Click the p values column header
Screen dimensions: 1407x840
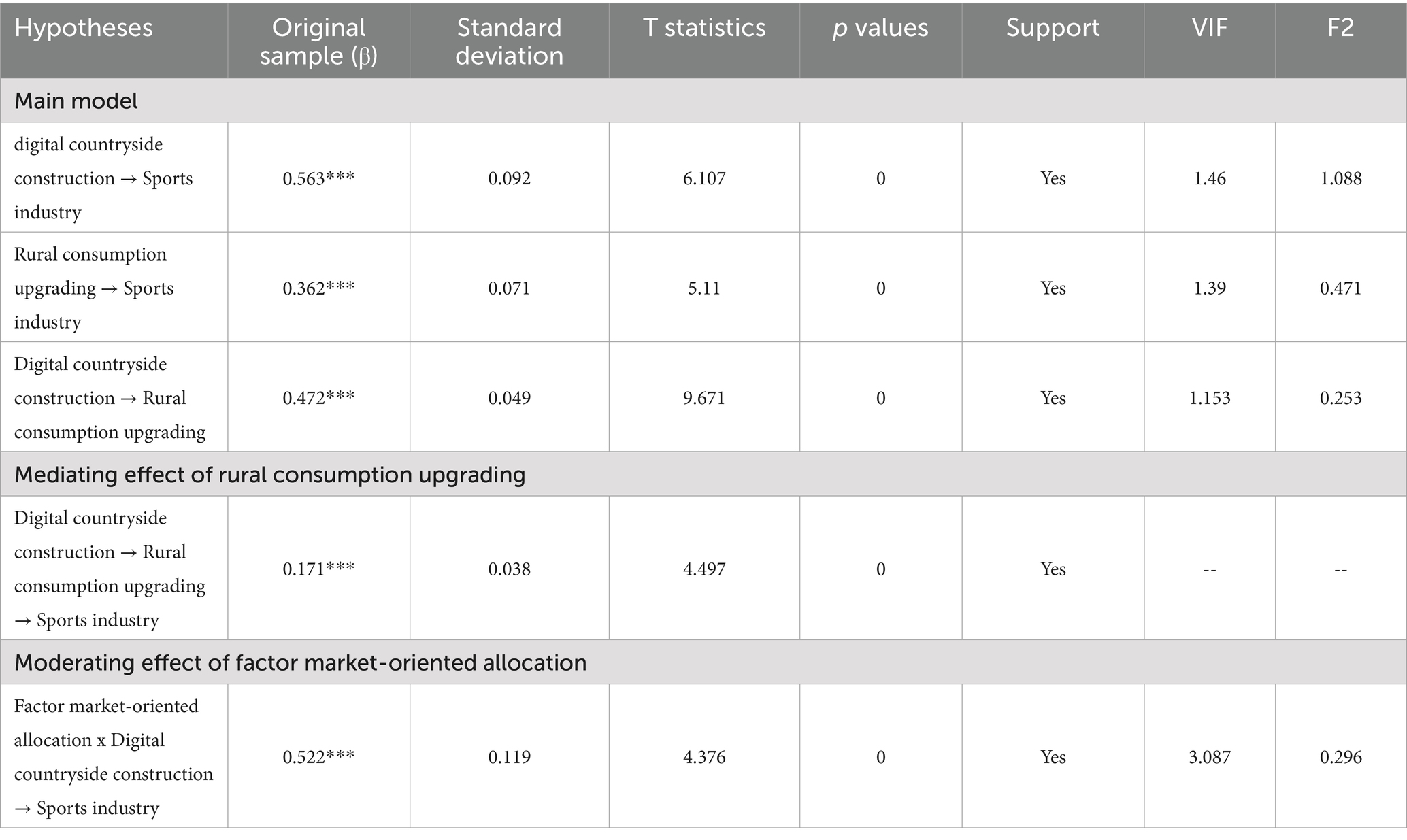880,28
